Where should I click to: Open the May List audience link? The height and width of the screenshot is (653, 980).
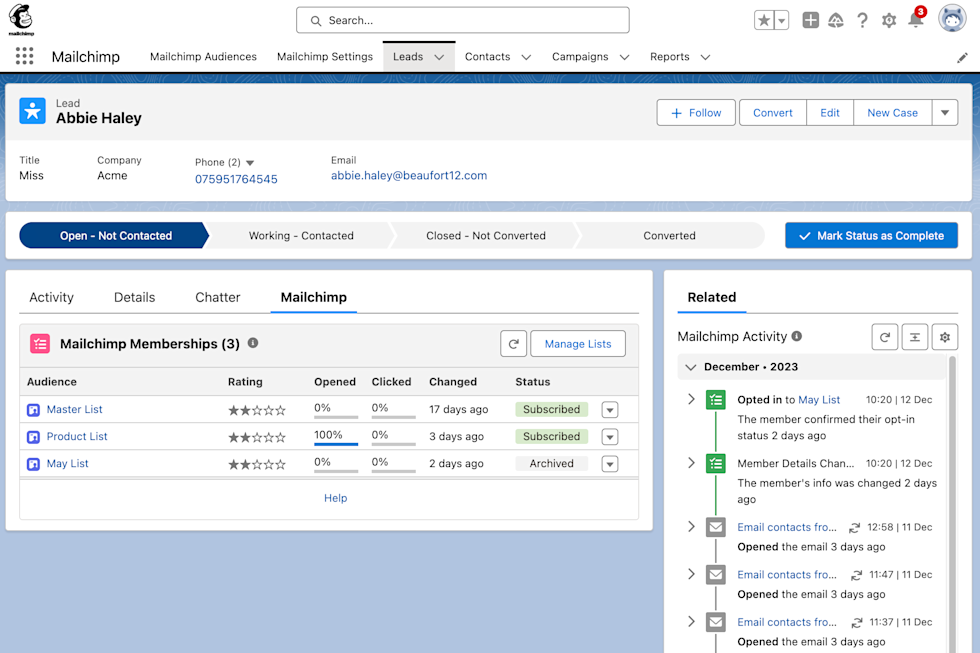[66, 463]
